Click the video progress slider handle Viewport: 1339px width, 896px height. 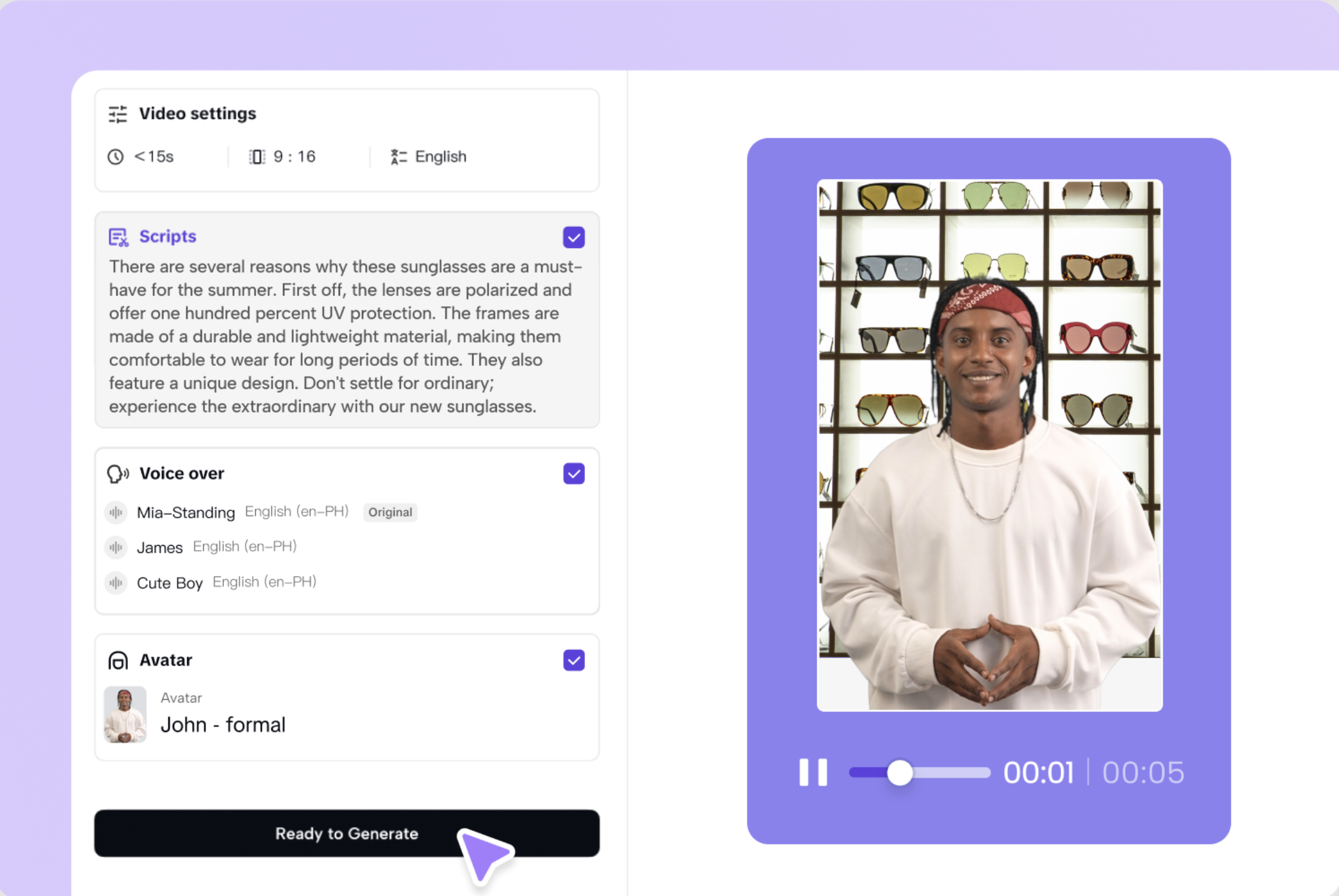pos(899,772)
